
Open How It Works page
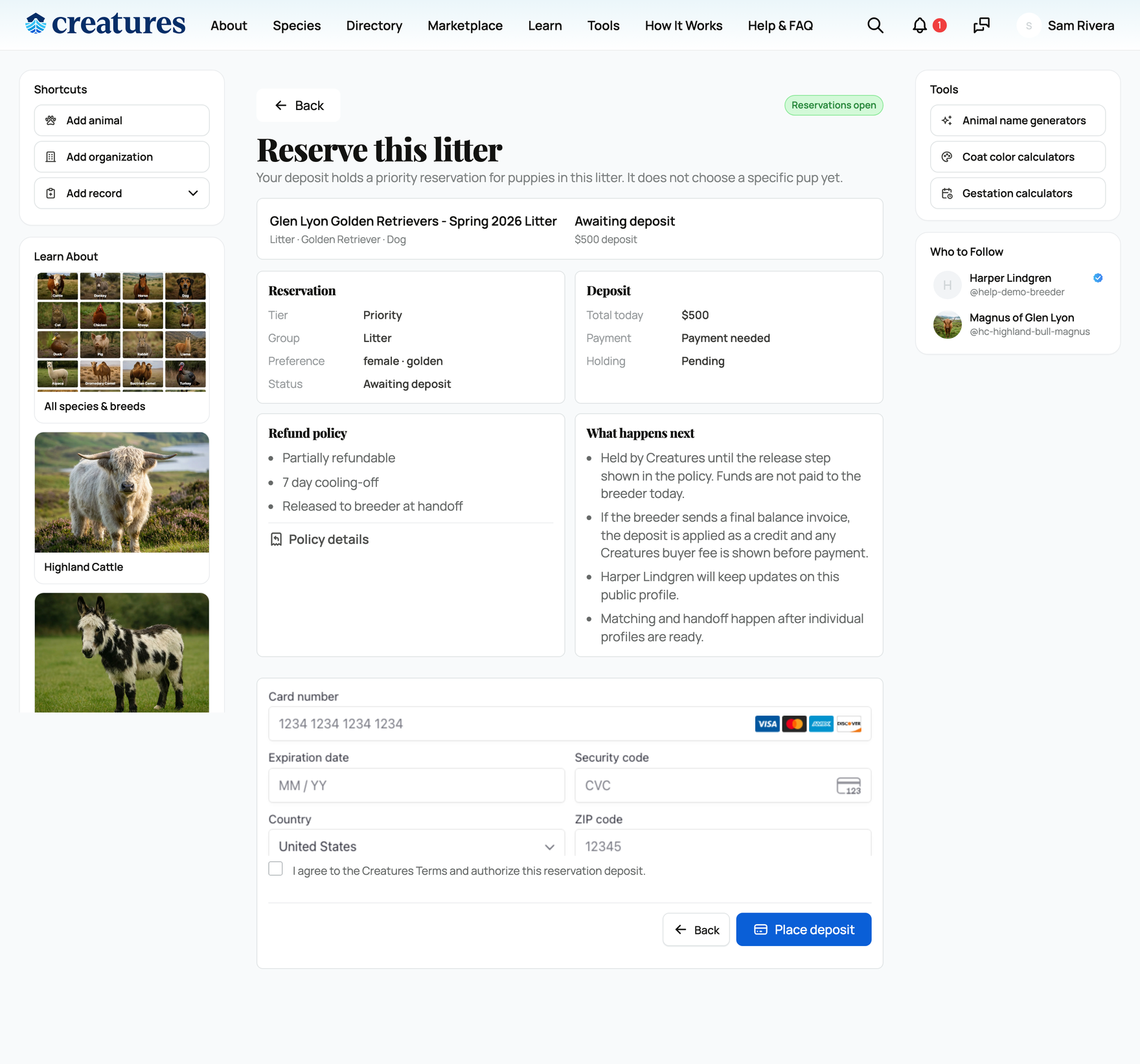[683, 25]
